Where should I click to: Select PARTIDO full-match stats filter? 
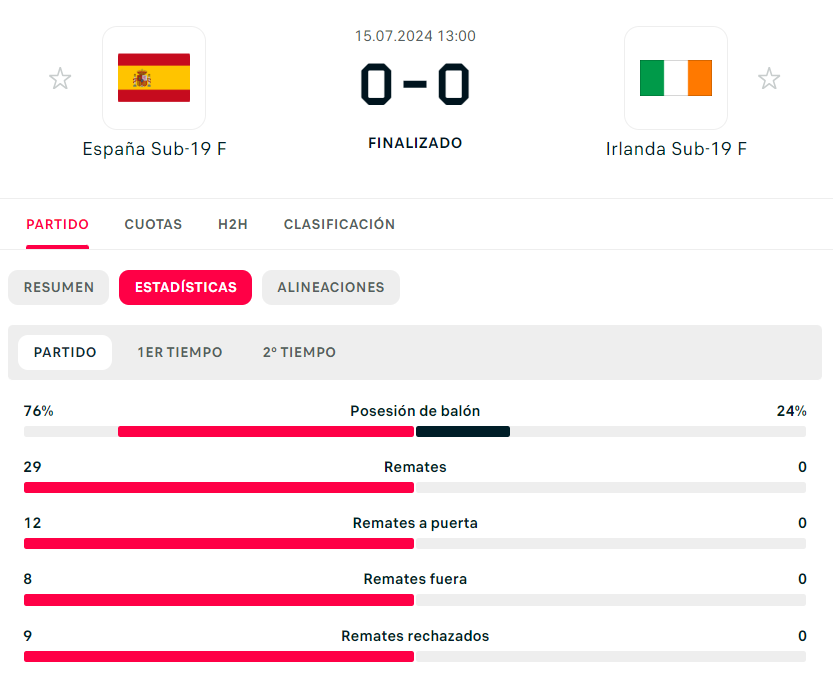65,352
